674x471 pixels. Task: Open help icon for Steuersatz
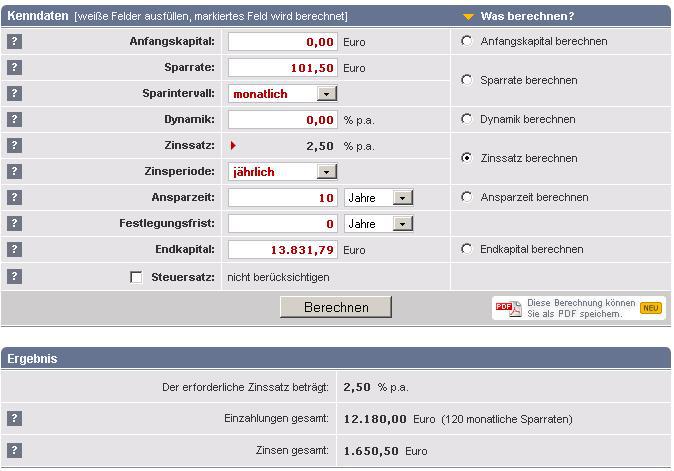tap(14, 276)
